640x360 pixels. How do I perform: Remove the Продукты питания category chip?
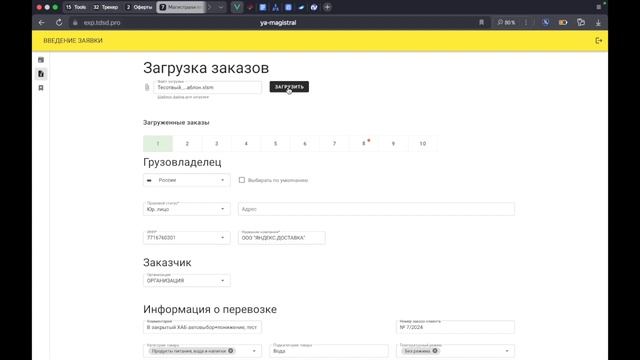coord(231,351)
